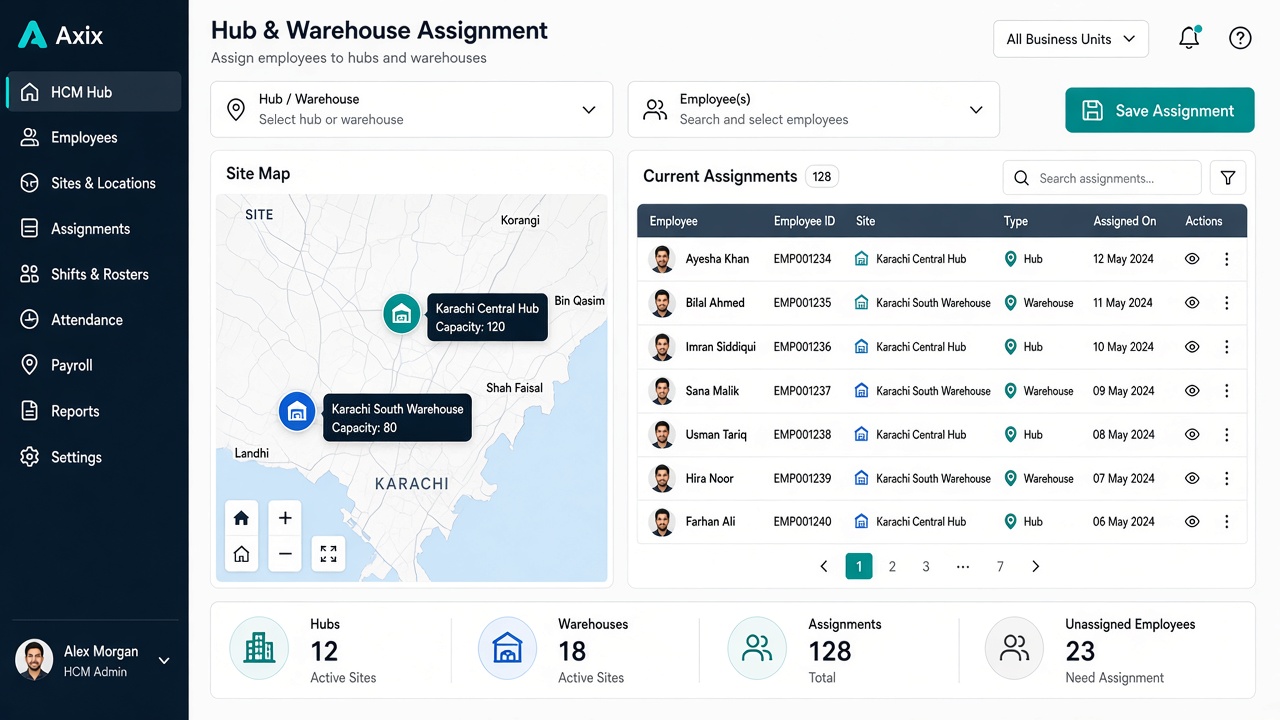Click the Unassigned Employees icon

[1015, 648]
